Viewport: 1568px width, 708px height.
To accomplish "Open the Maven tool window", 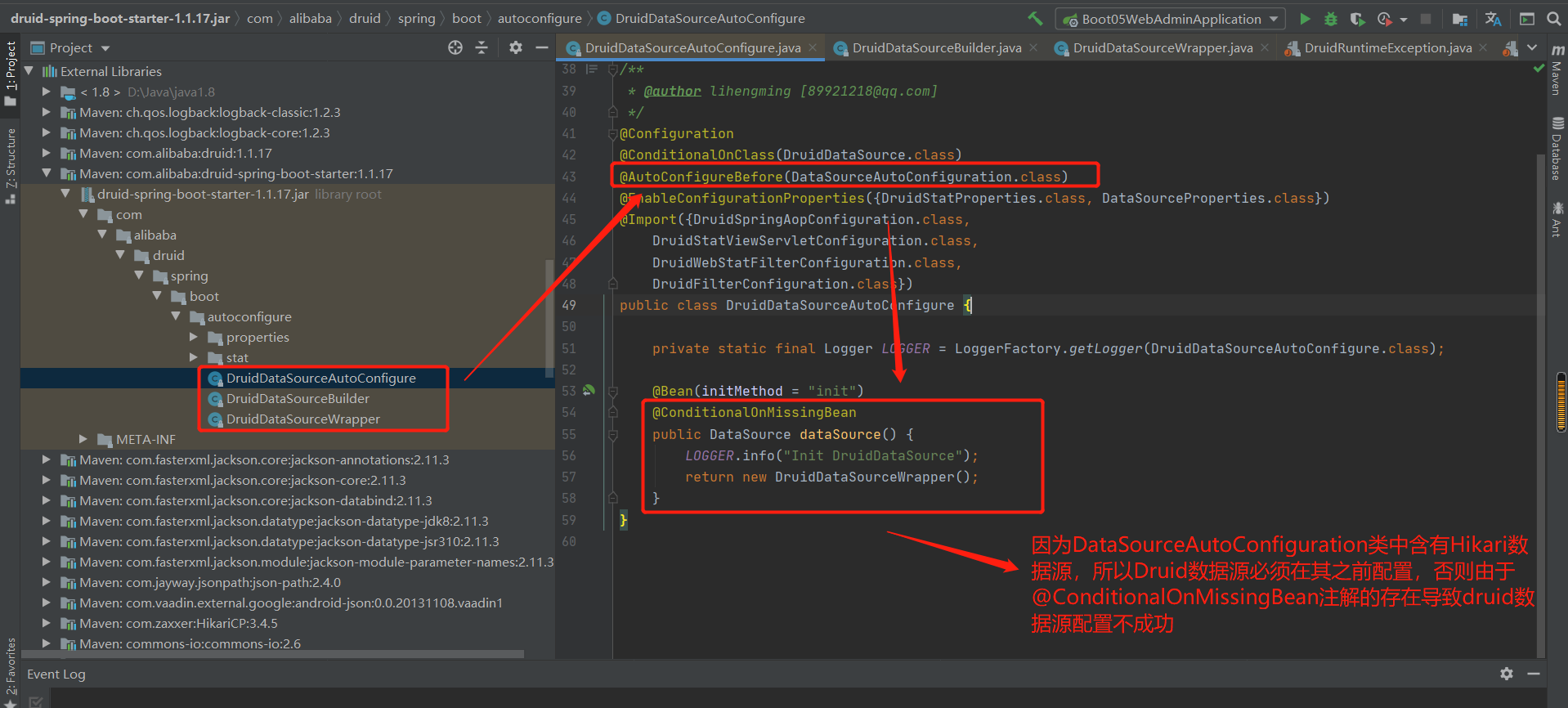I will tap(1557, 69).
